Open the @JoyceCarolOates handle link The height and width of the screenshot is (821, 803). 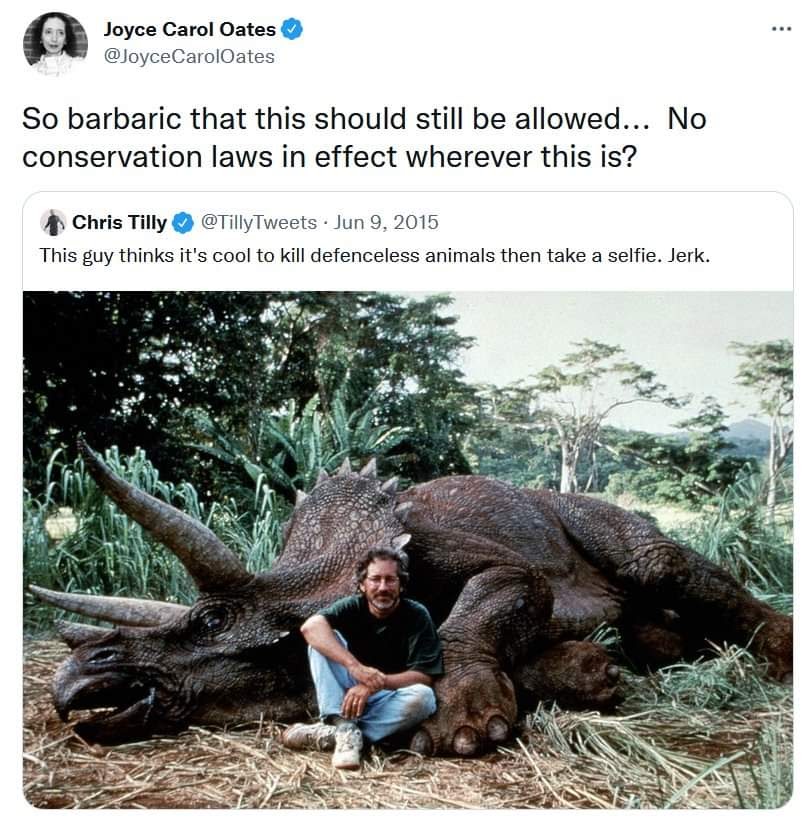point(189,57)
